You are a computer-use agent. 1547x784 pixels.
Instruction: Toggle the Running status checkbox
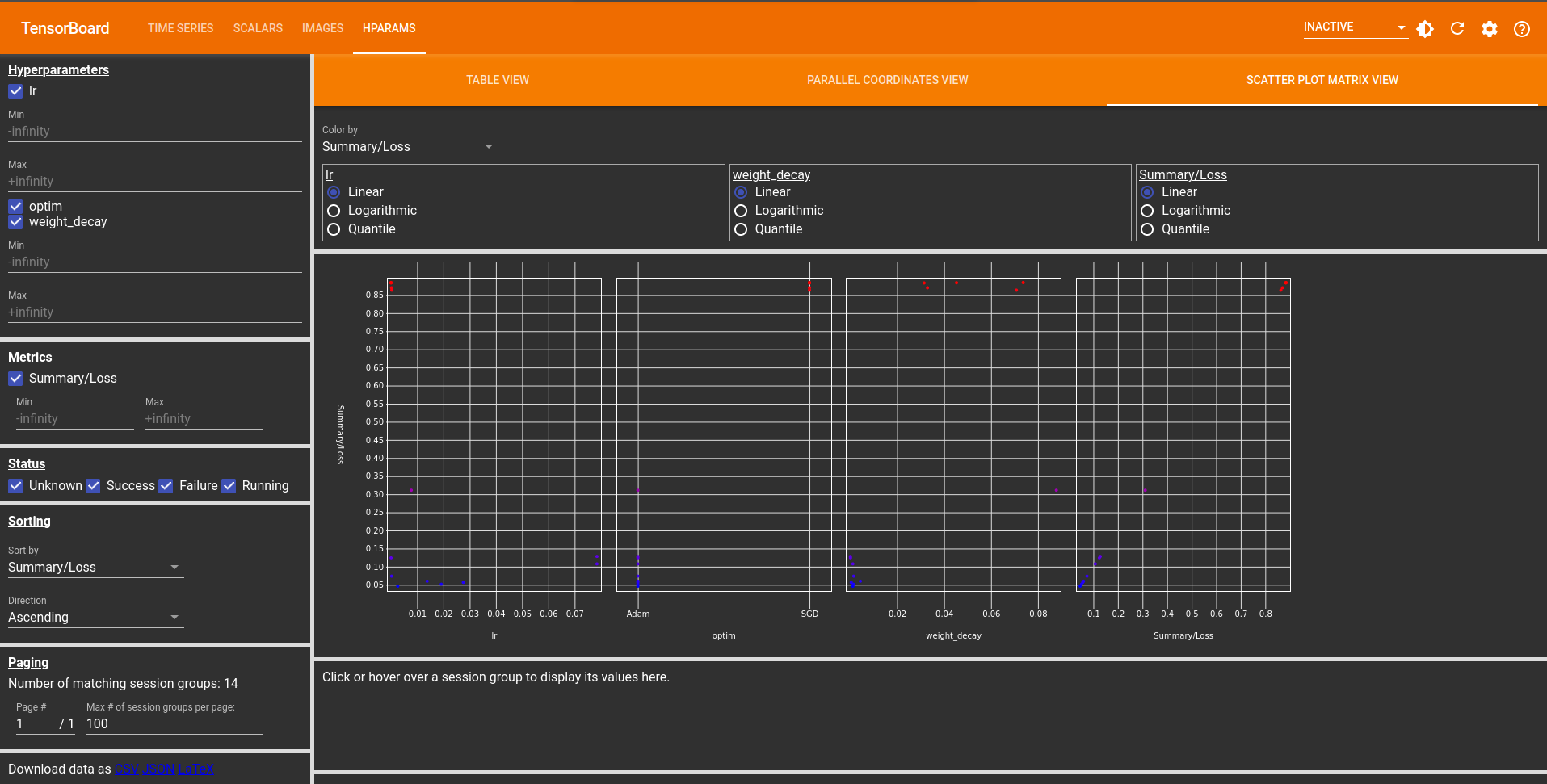pos(229,486)
